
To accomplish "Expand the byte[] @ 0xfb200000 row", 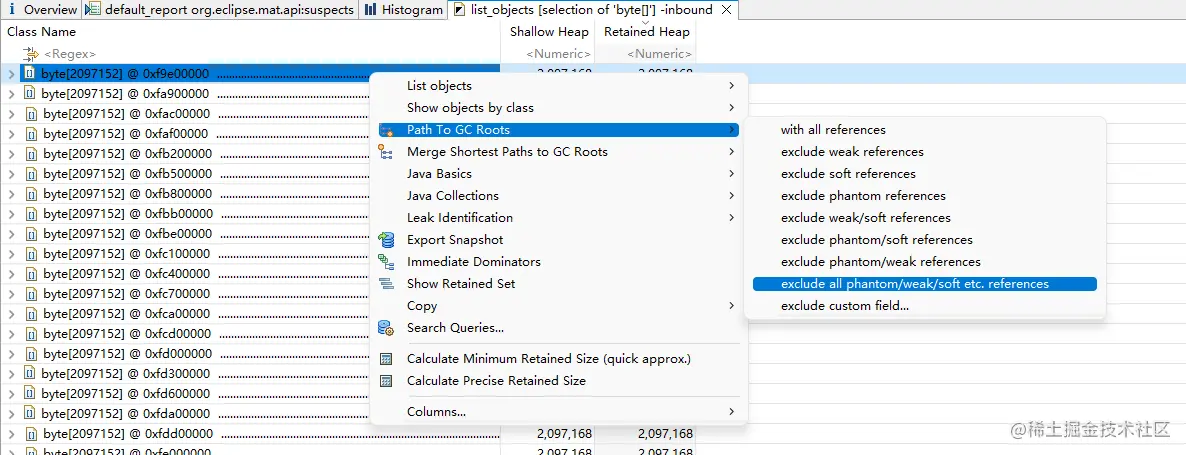I will [x=11, y=154].
